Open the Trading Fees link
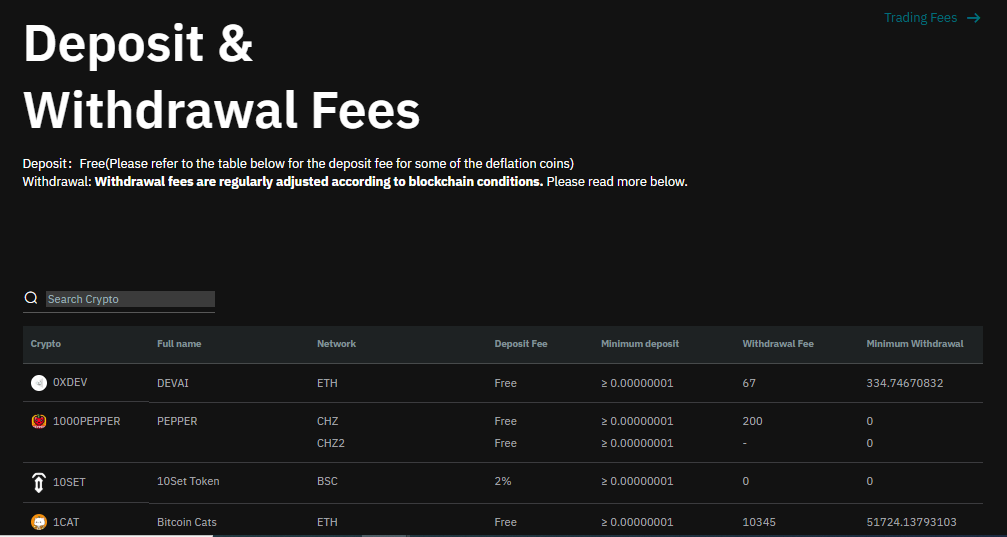 click(920, 18)
